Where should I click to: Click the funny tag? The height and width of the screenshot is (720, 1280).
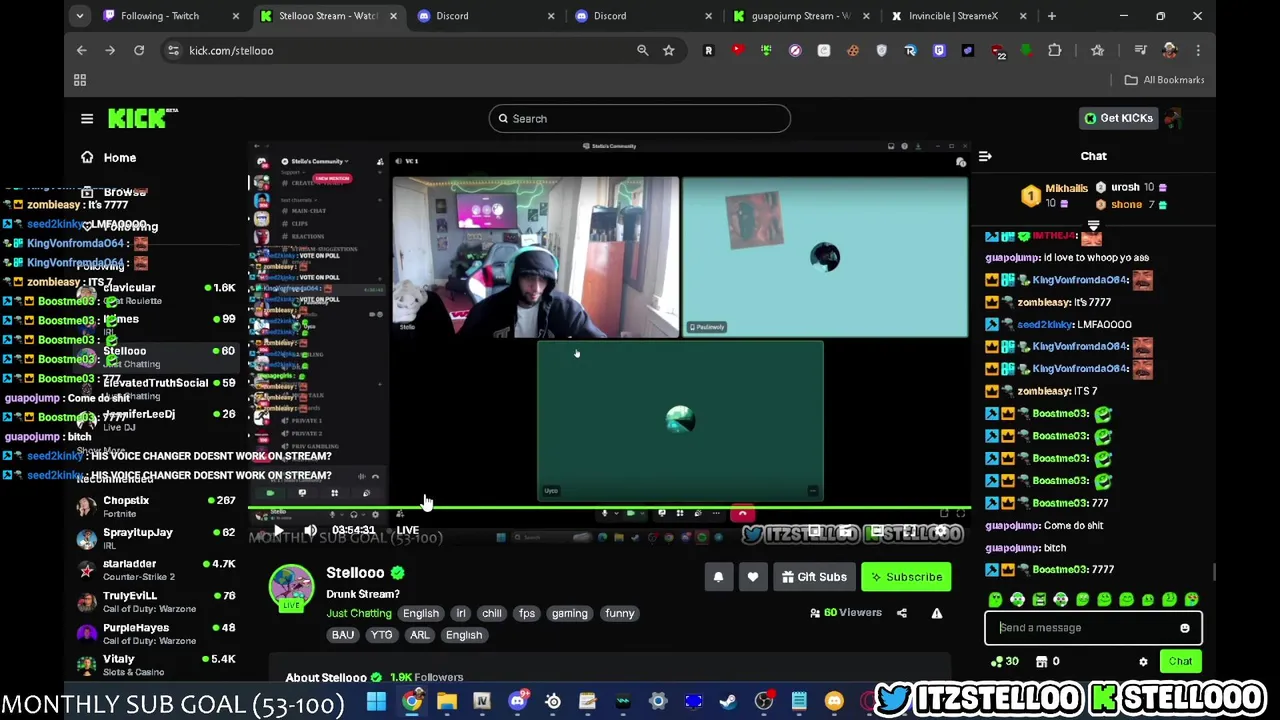(x=620, y=613)
